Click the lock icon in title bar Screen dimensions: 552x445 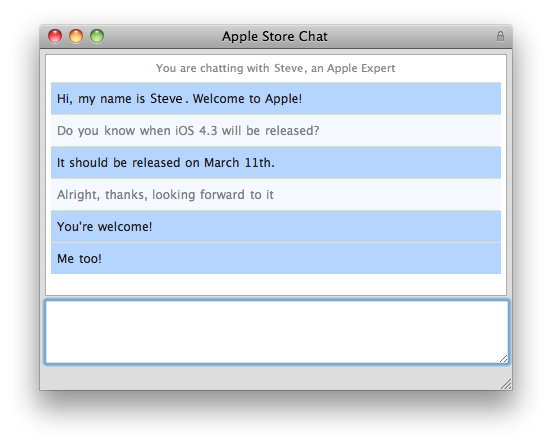pos(500,36)
